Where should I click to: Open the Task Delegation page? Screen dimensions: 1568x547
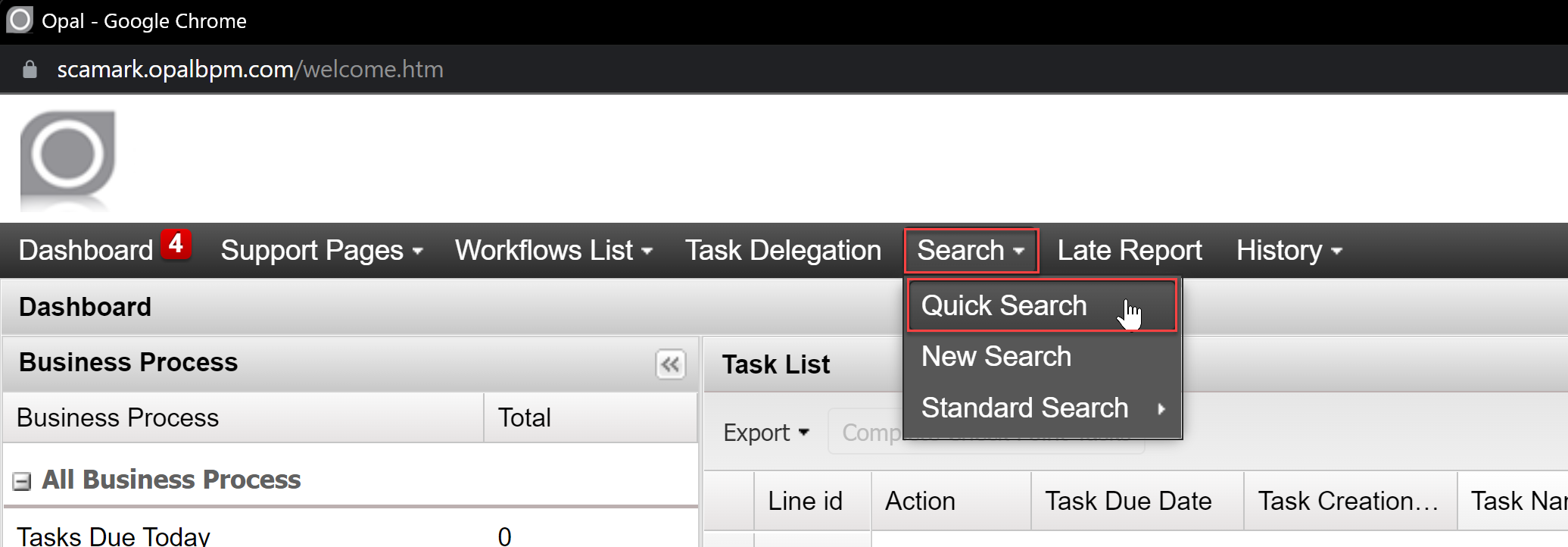tap(783, 251)
